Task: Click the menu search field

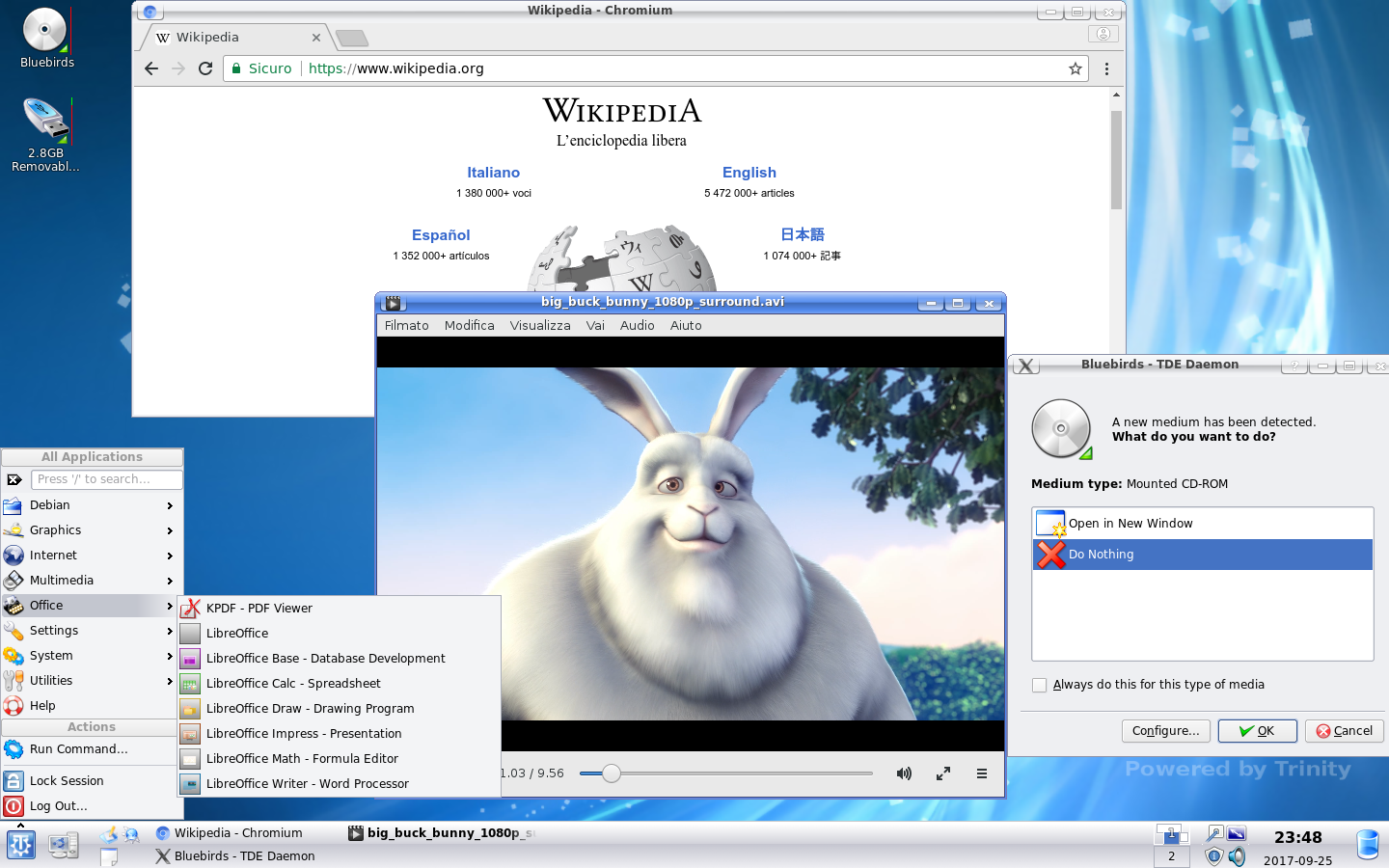Action: (x=106, y=479)
